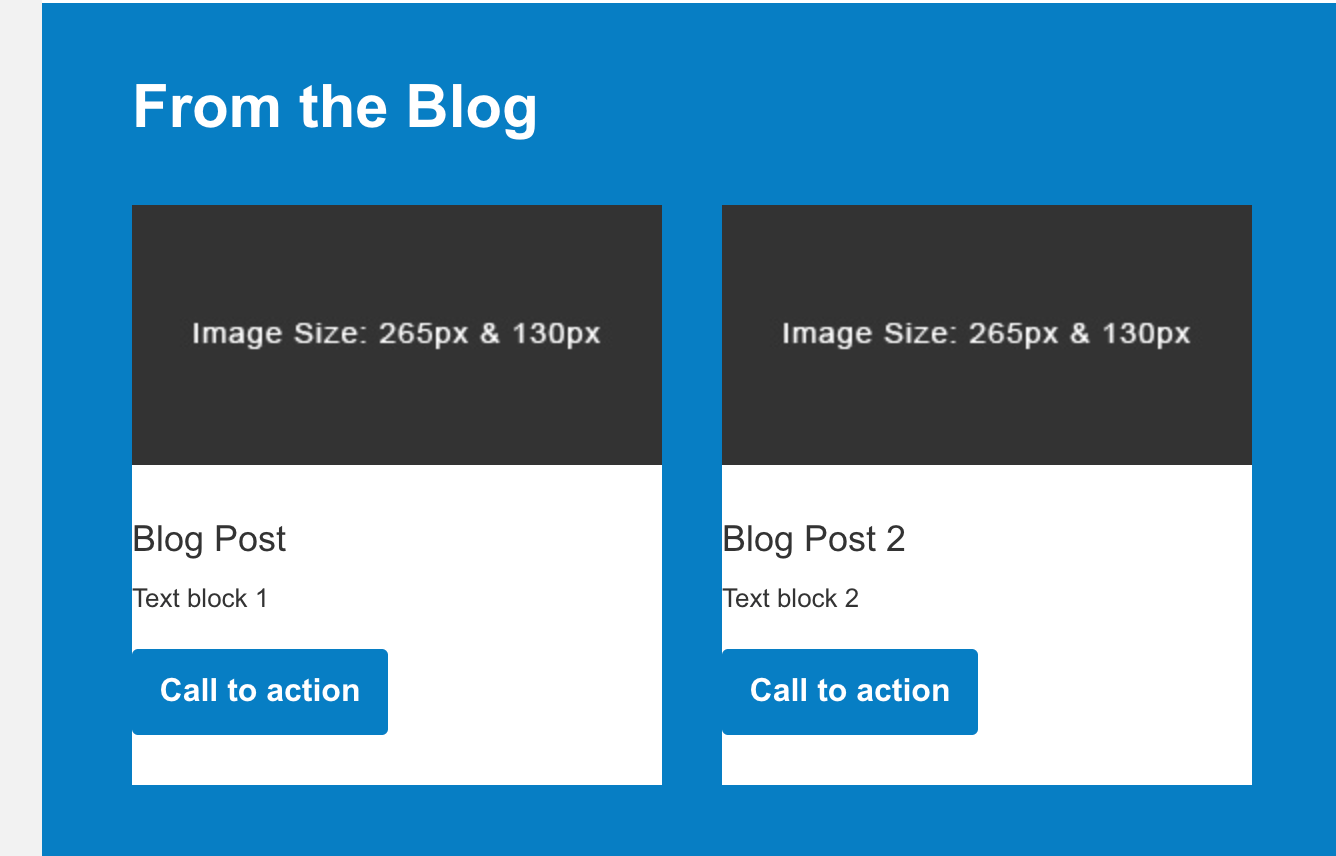Click the Image Size label on first image
This screenshot has width=1336, height=856.
click(396, 332)
